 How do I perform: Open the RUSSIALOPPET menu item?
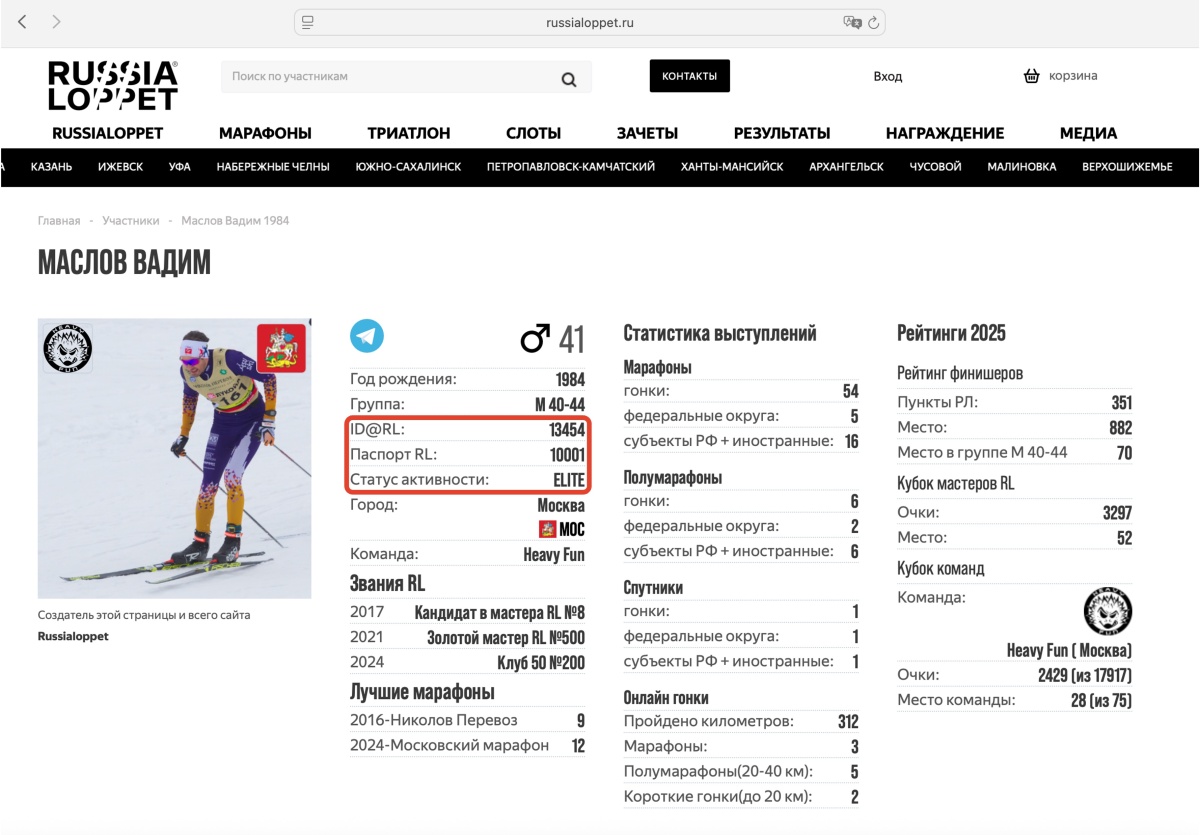(108, 133)
